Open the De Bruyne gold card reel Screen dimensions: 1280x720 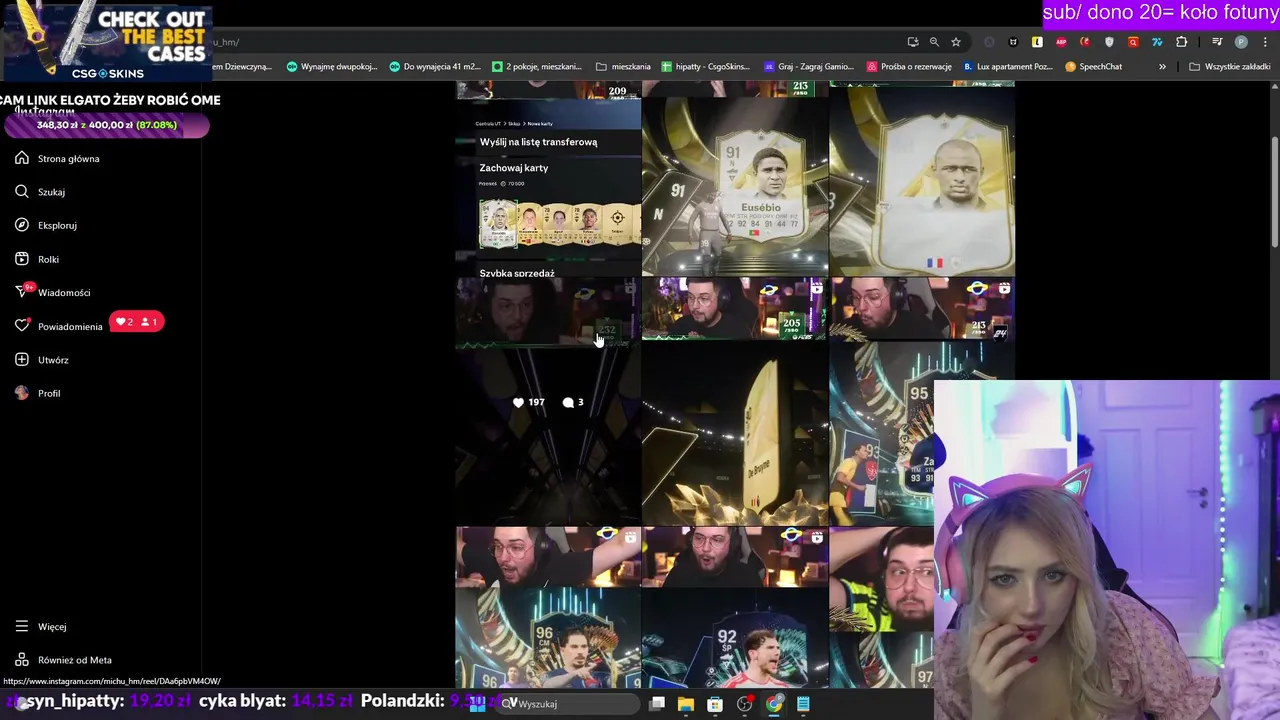tap(735, 402)
